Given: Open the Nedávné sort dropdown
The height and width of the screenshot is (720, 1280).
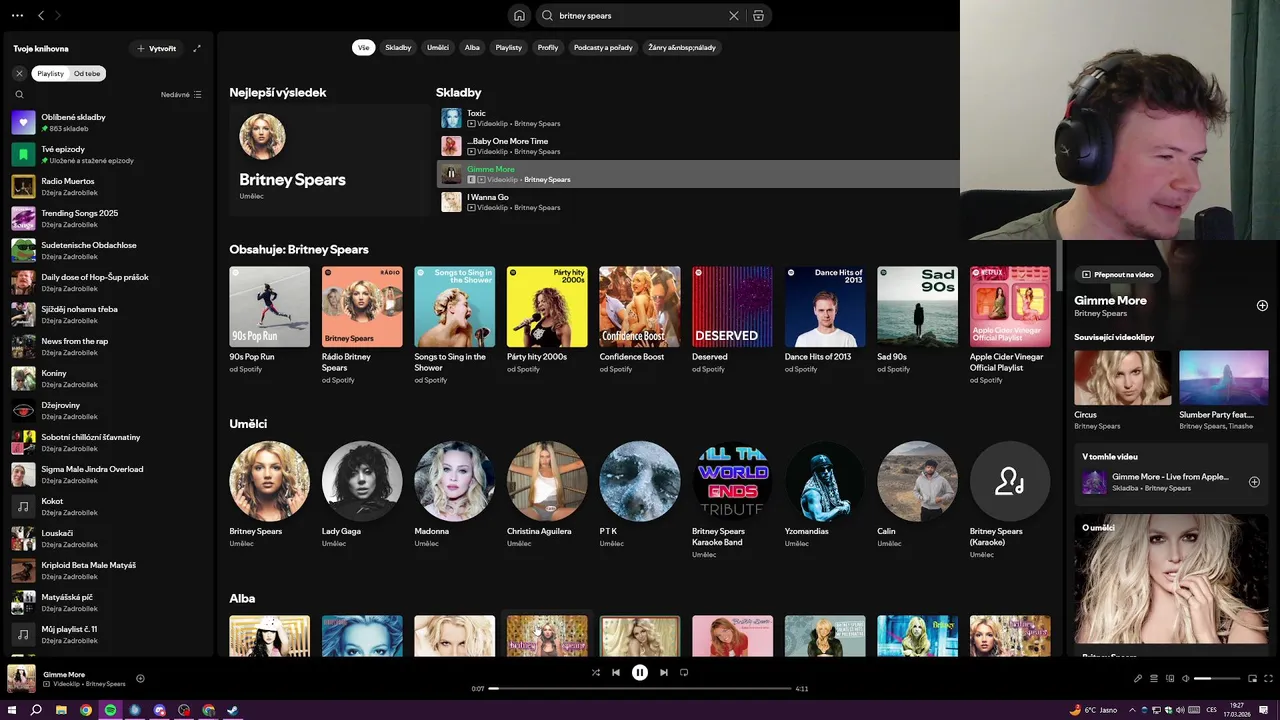Looking at the screenshot, I should pyautogui.click(x=181, y=94).
